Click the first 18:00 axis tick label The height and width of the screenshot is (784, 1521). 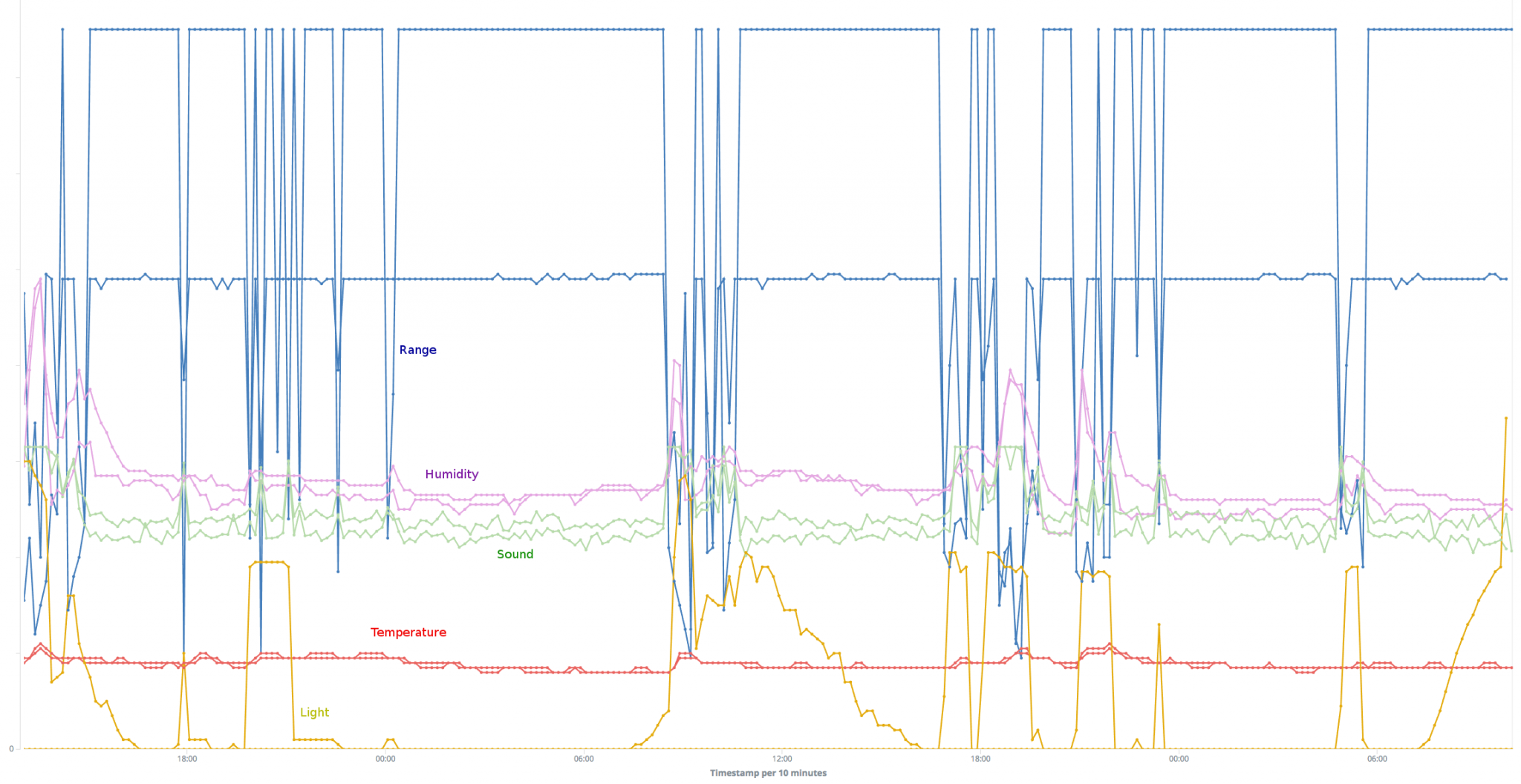186,759
